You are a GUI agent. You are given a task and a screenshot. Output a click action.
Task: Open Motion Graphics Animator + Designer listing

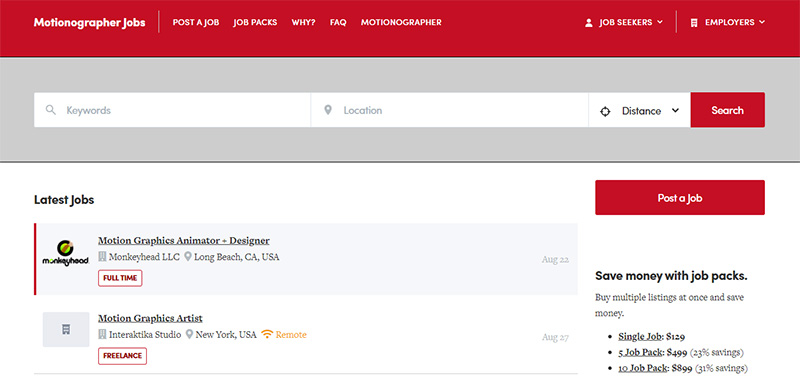[x=184, y=240]
